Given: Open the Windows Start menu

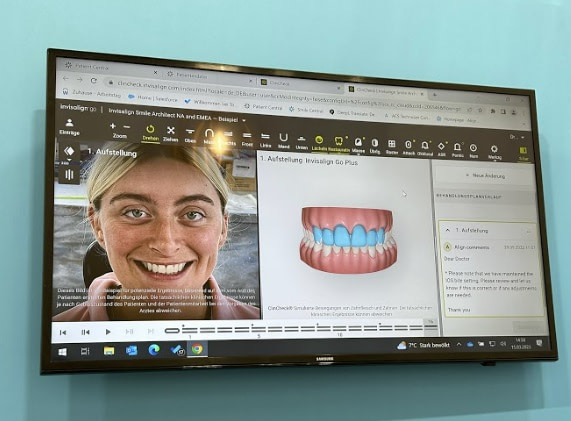Looking at the screenshot, I should [x=62, y=352].
